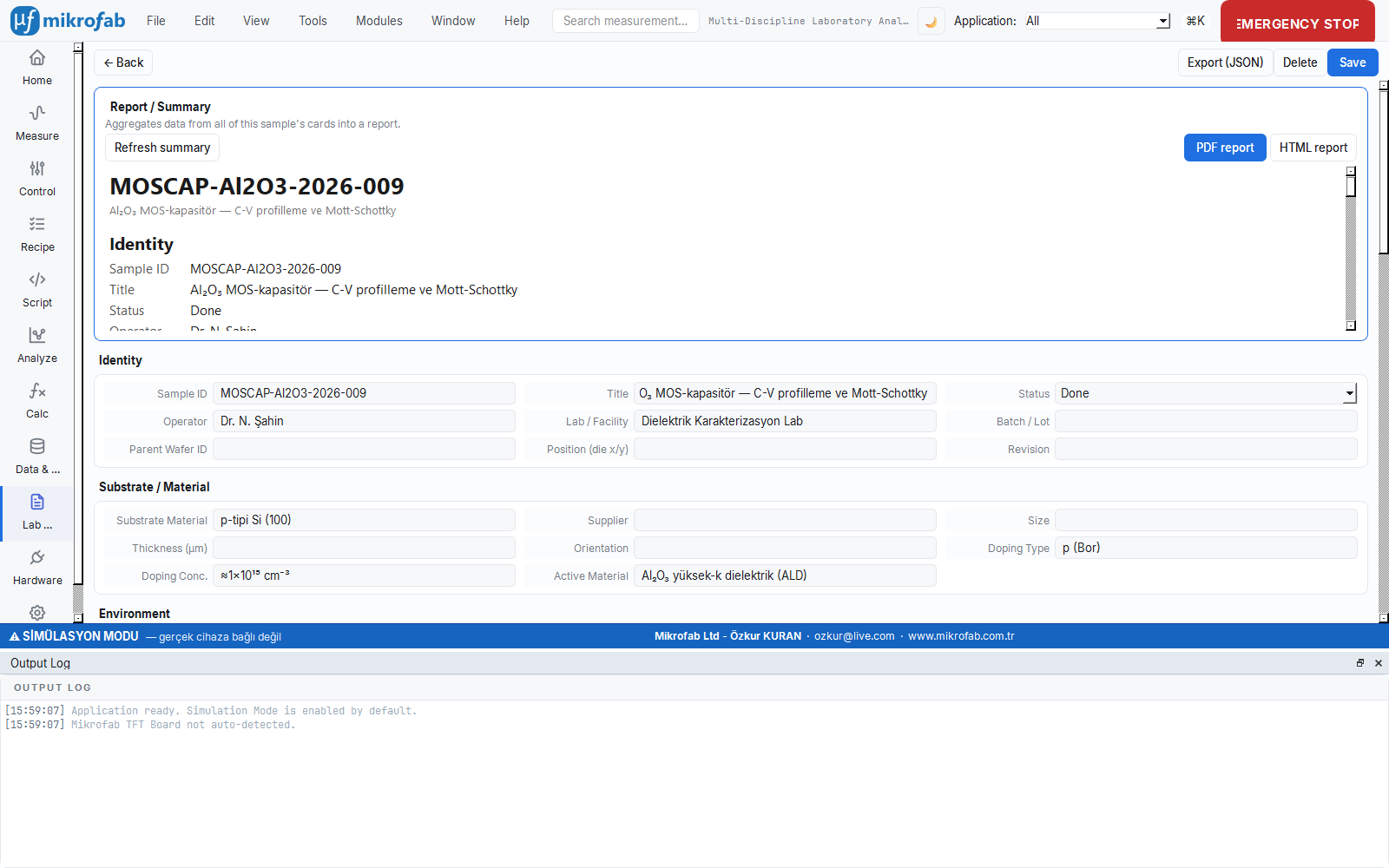The image size is (1389, 868).
Task: Click the Position (die x/y) field
Action: click(785, 449)
